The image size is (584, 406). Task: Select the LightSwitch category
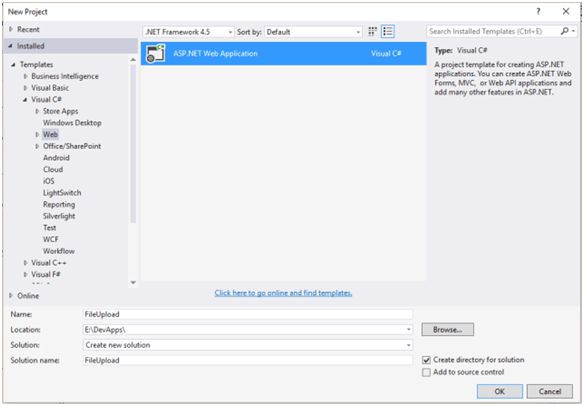[x=62, y=193]
